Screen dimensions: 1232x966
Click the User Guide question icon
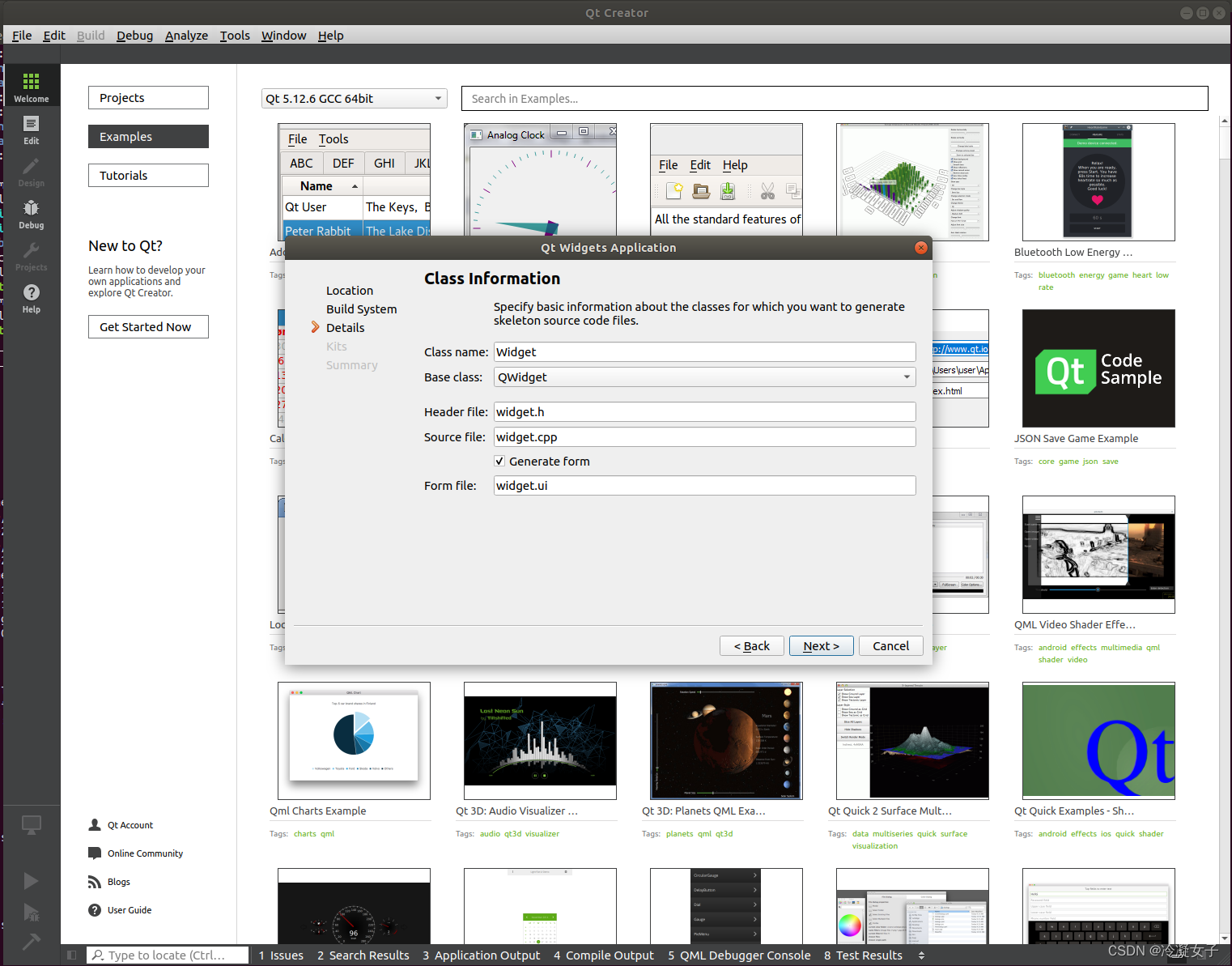[x=94, y=910]
